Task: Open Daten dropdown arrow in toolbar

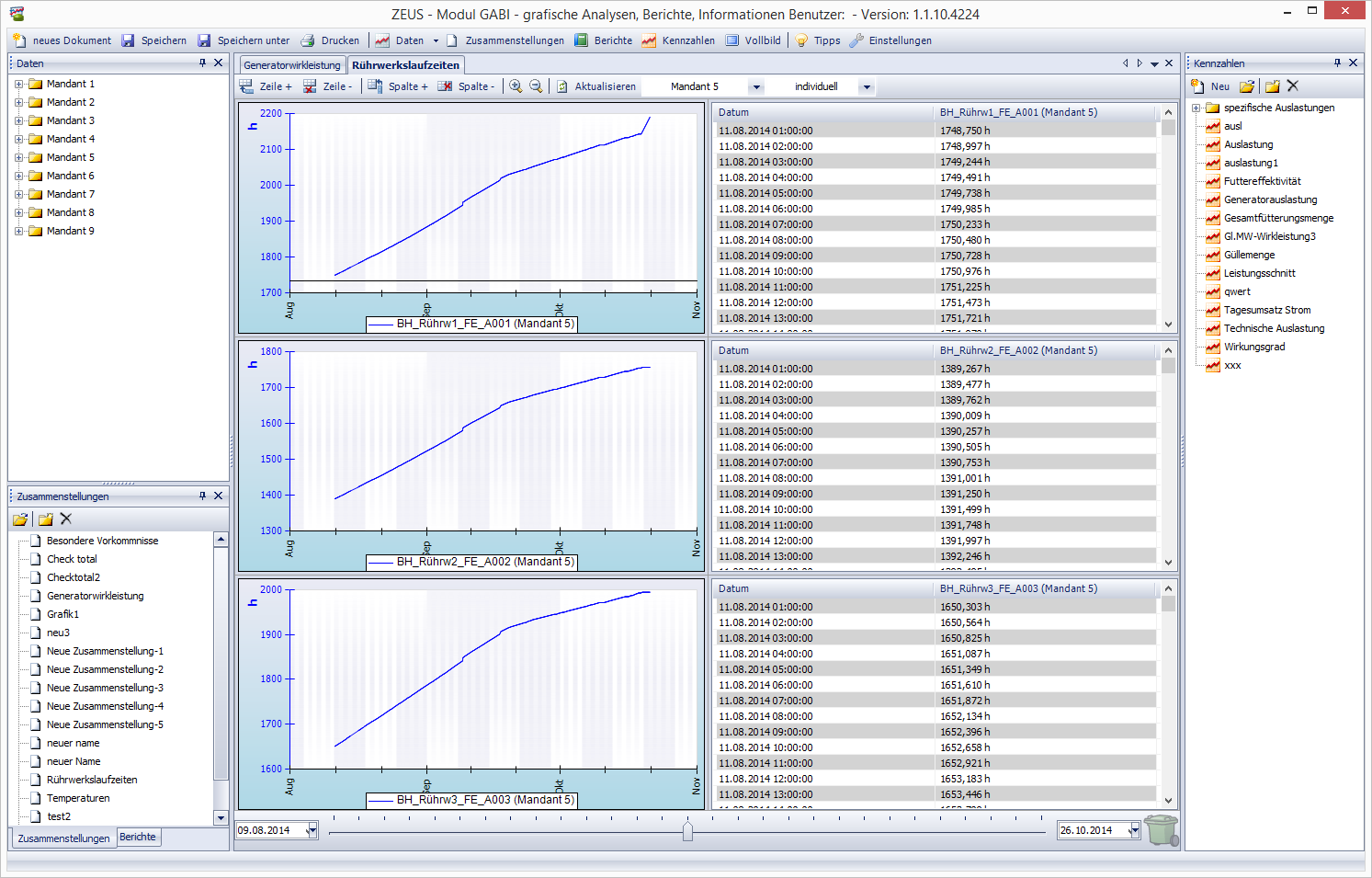Action: coord(436,40)
